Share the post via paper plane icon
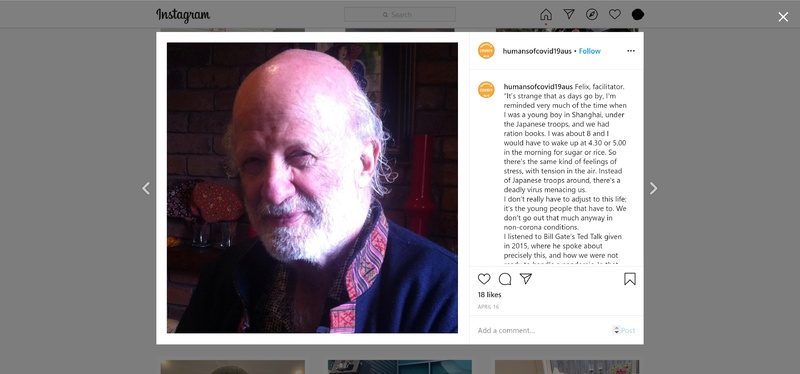The width and height of the screenshot is (800, 374). tap(526, 279)
